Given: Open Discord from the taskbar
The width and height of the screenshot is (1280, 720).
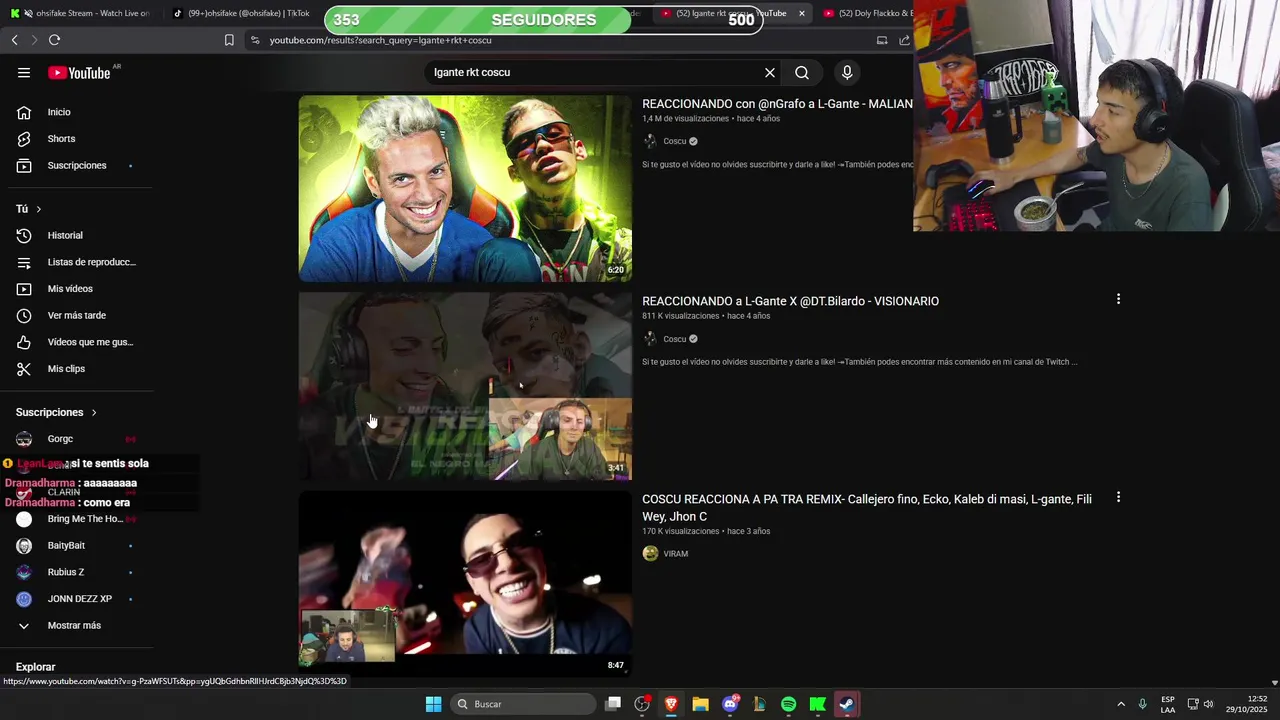Looking at the screenshot, I should pyautogui.click(x=730, y=704).
